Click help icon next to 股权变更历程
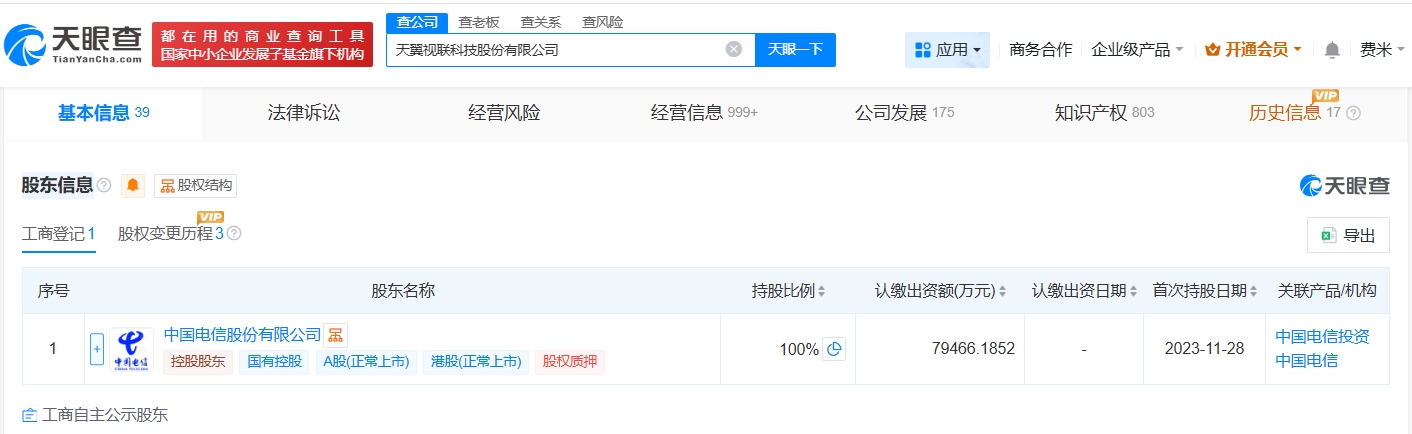Image resolution: width=1412 pixels, height=434 pixels. click(234, 234)
